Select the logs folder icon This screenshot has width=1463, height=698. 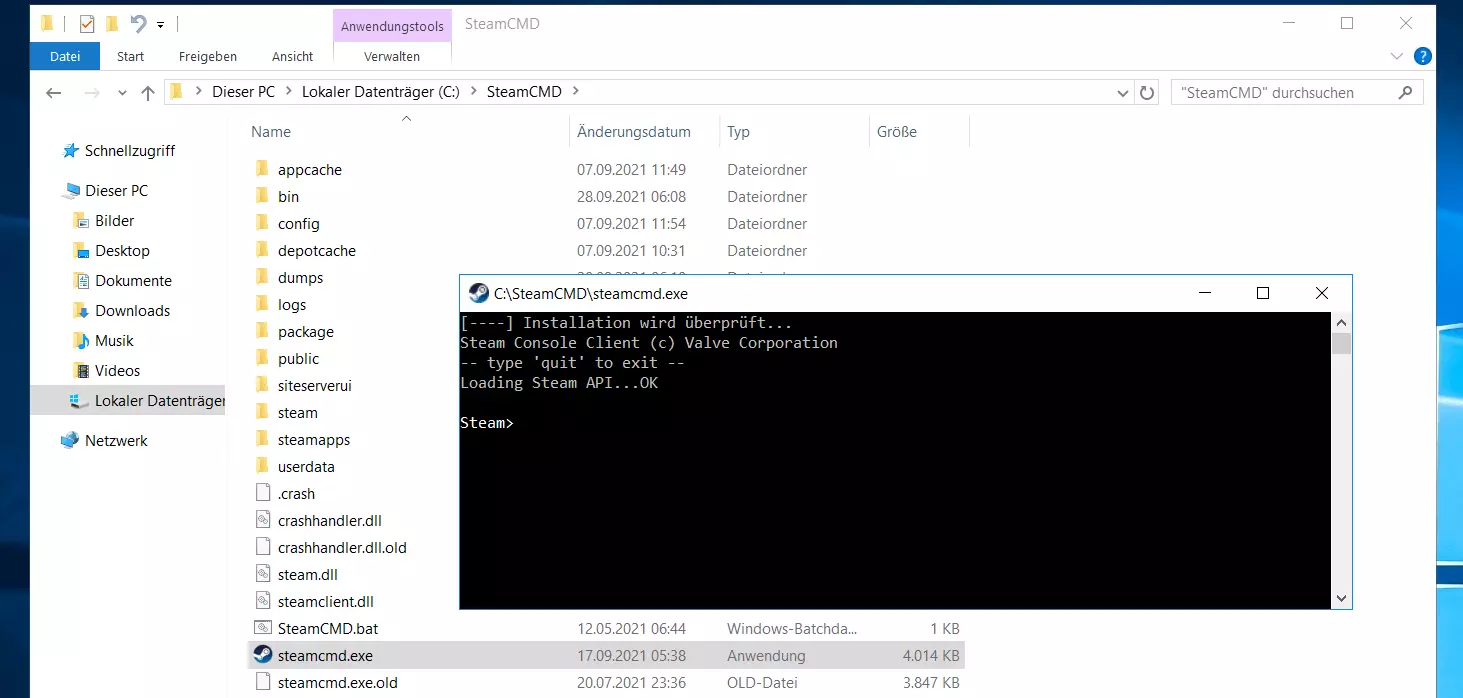262,304
